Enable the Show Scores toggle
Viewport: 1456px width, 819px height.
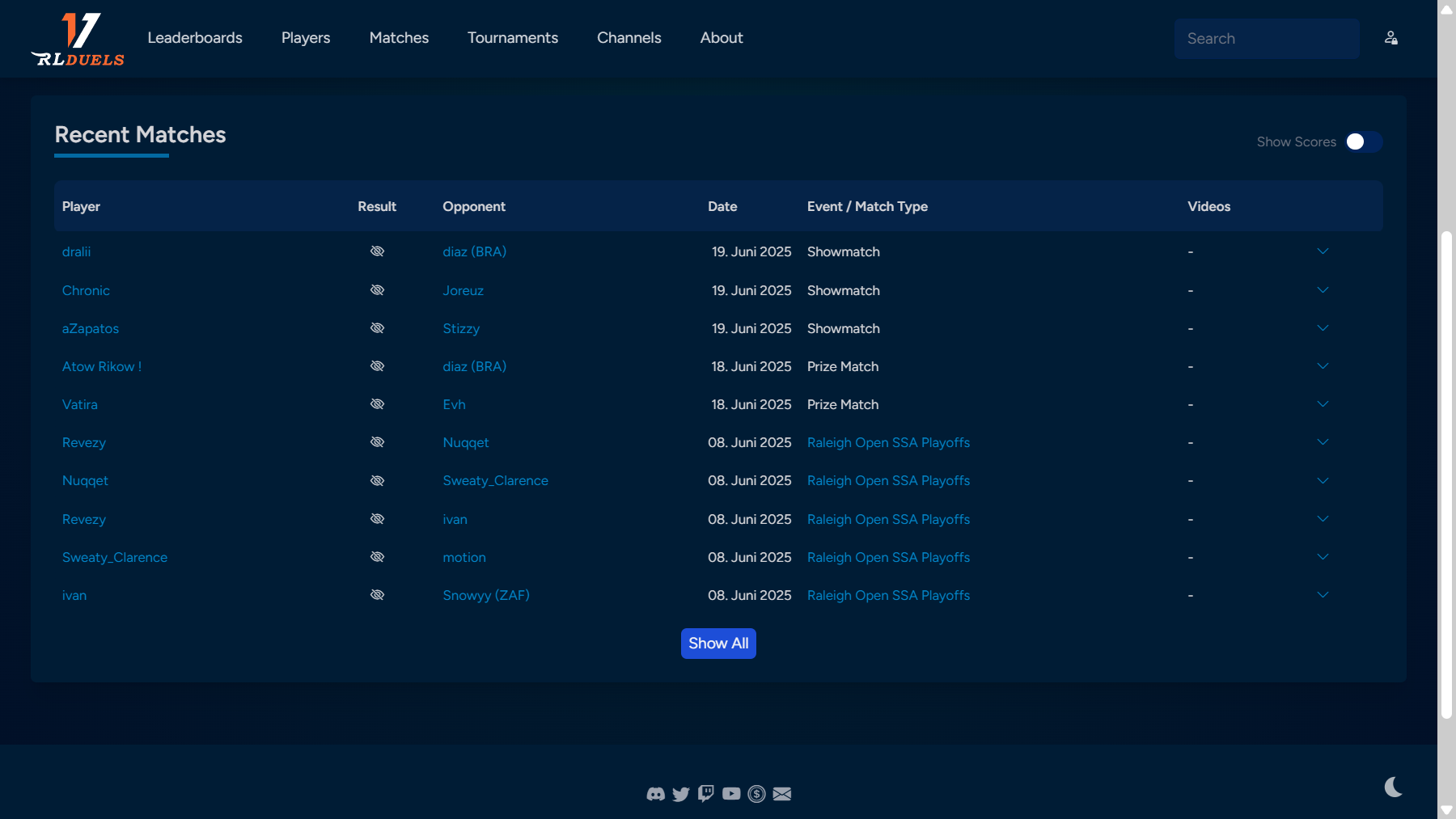point(1363,141)
